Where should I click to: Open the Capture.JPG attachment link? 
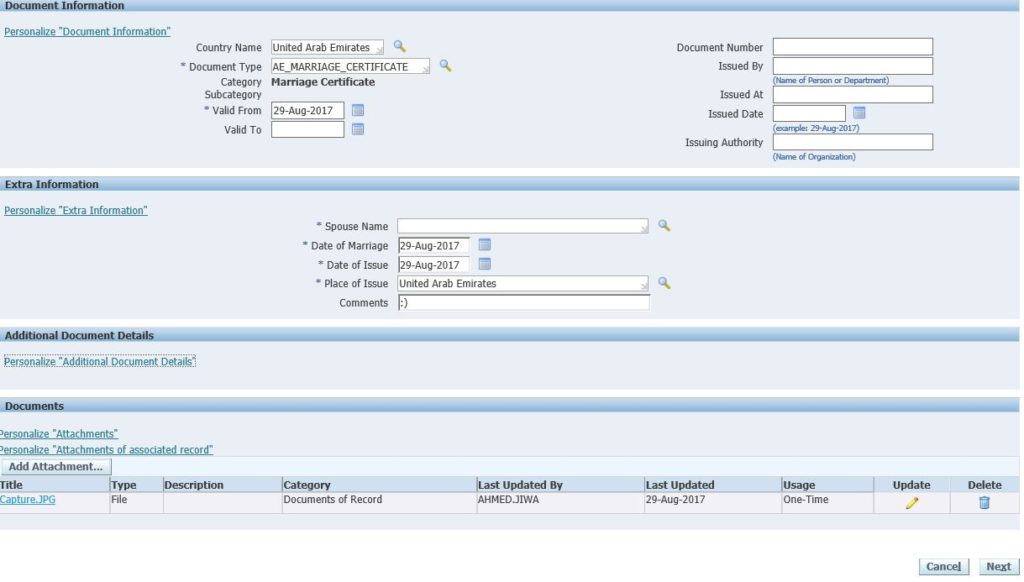(x=26, y=500)
